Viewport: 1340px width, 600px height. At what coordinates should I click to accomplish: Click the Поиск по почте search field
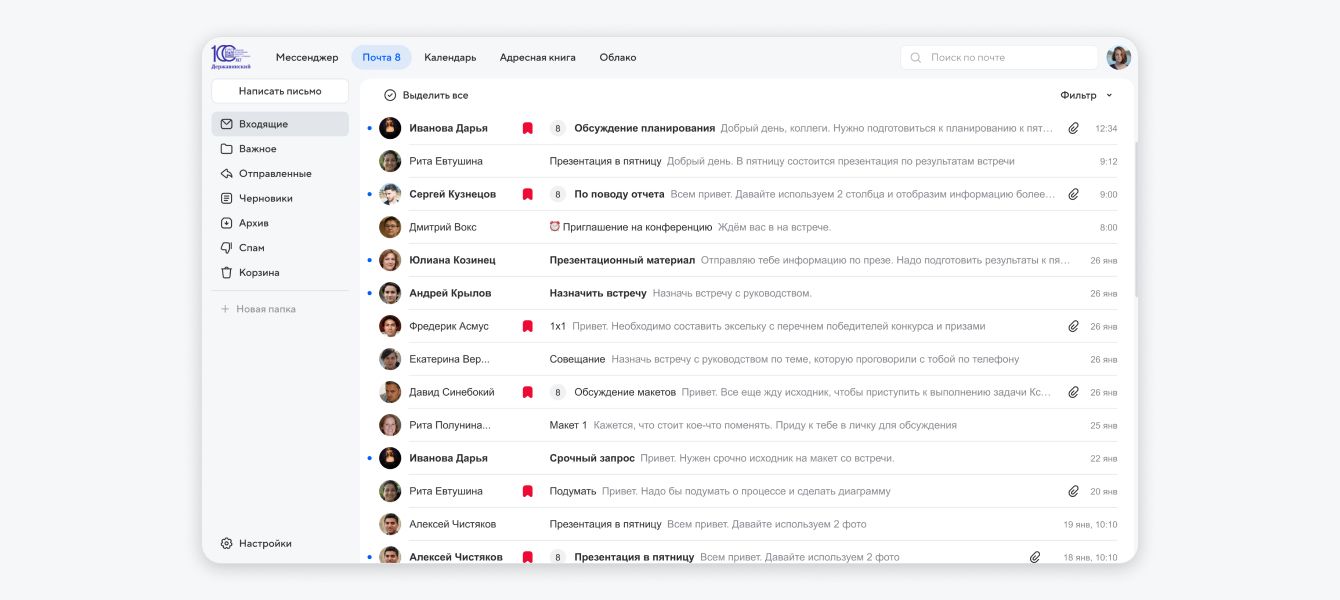(1000, 58)
